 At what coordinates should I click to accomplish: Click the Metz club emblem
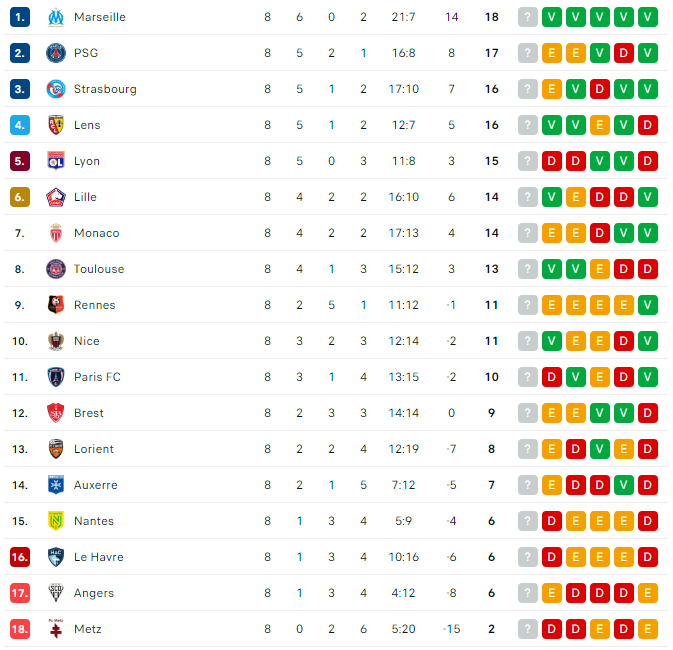56,629
